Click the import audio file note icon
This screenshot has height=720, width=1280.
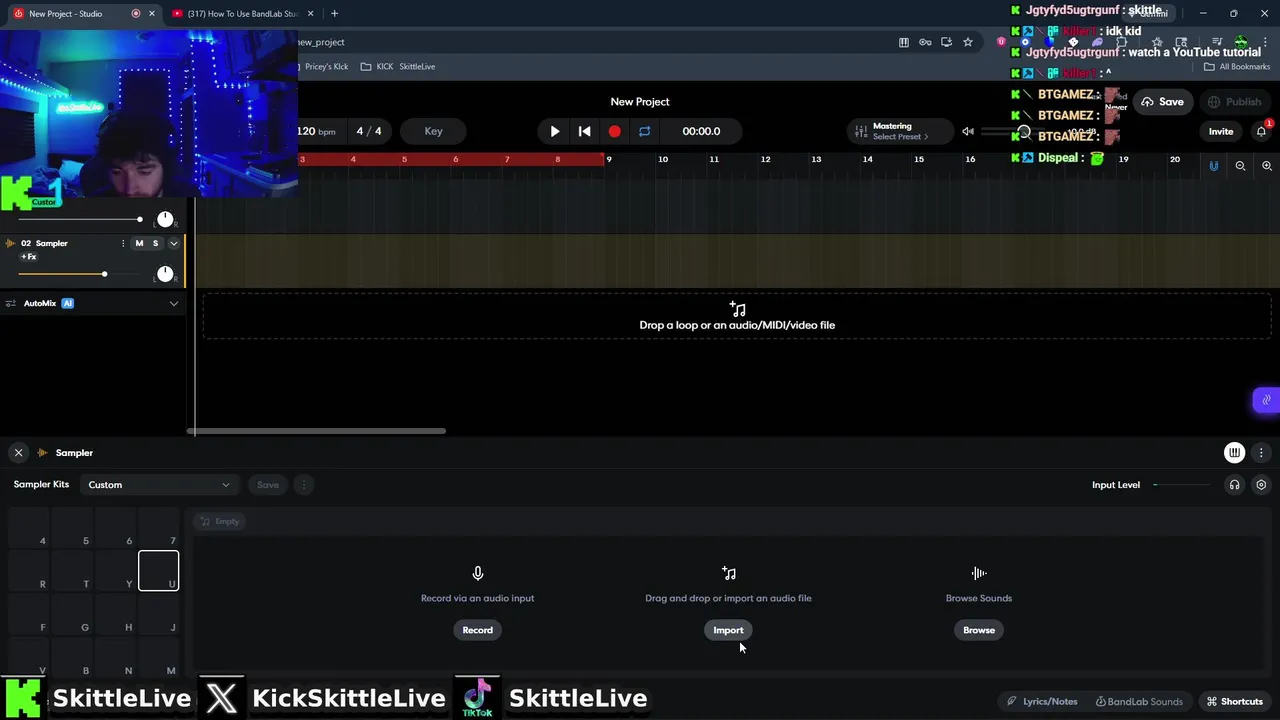[x=729, y=573]
